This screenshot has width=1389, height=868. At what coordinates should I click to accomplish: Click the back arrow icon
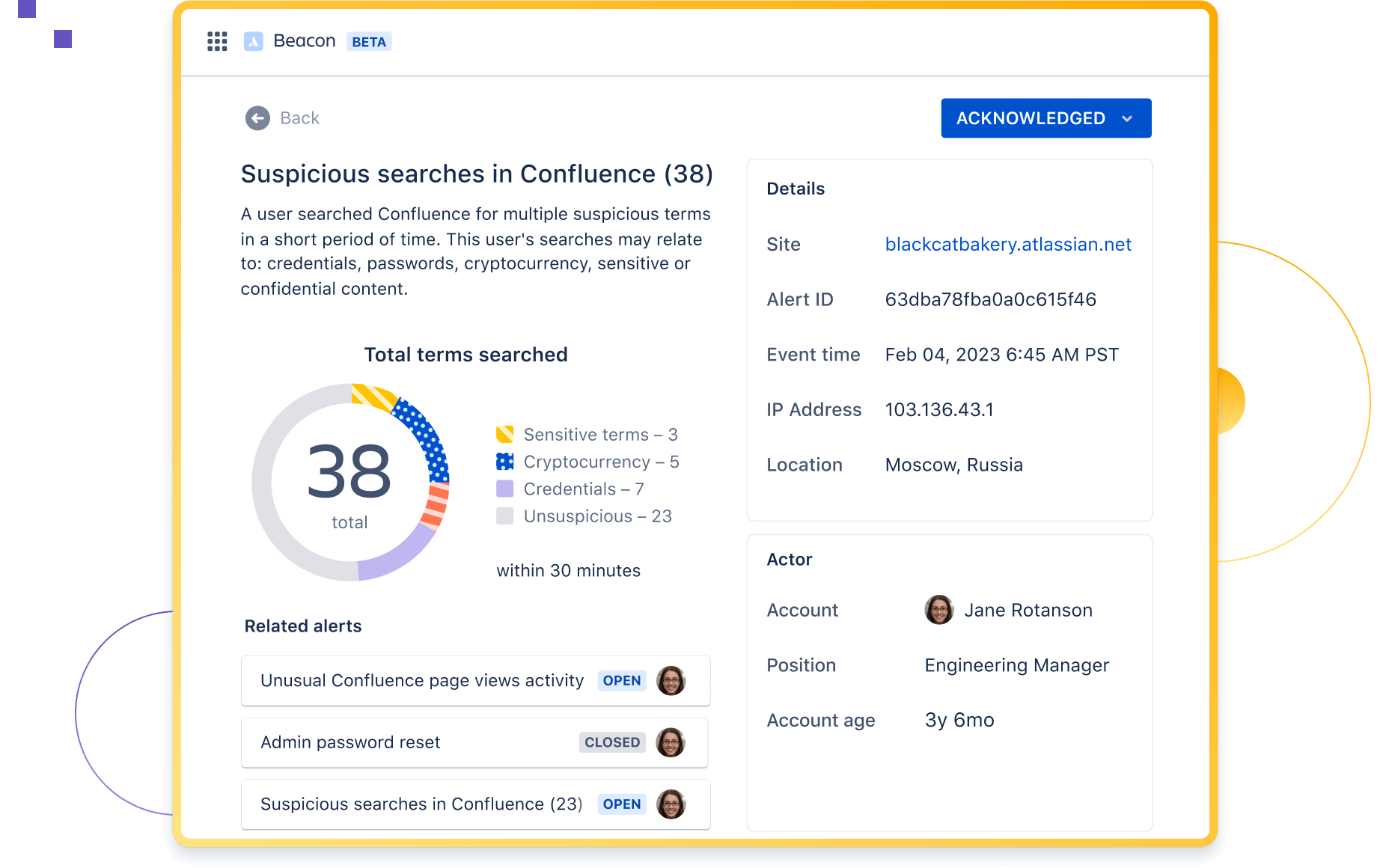tap(257, 118)
